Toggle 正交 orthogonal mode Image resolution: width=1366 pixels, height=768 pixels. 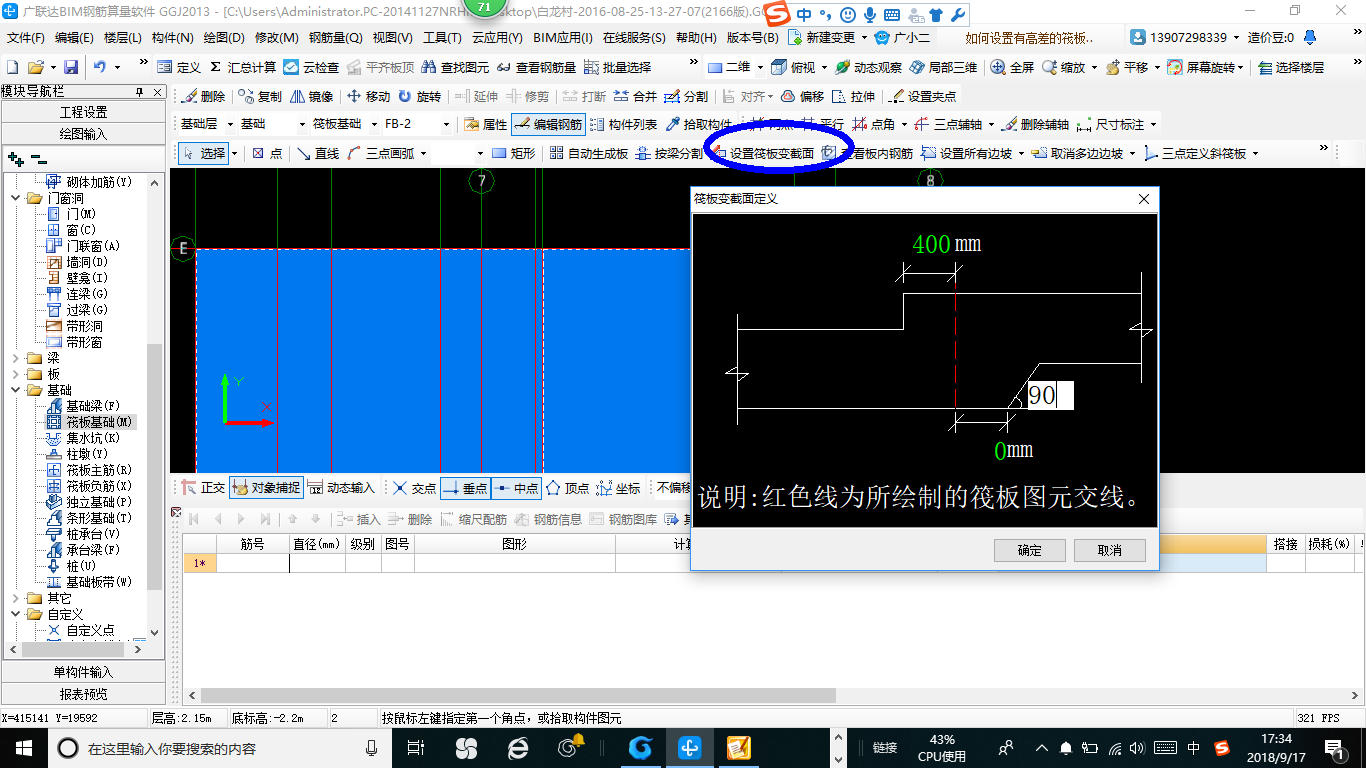[204, 488]
